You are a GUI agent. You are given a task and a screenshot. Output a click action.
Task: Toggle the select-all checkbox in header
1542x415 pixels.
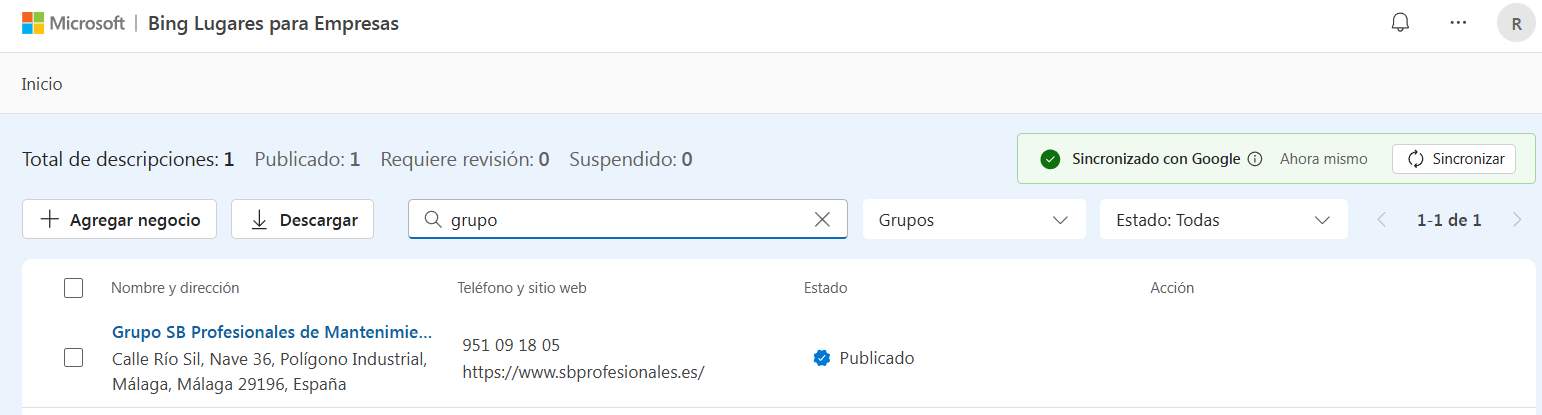(x=73, y=288)
